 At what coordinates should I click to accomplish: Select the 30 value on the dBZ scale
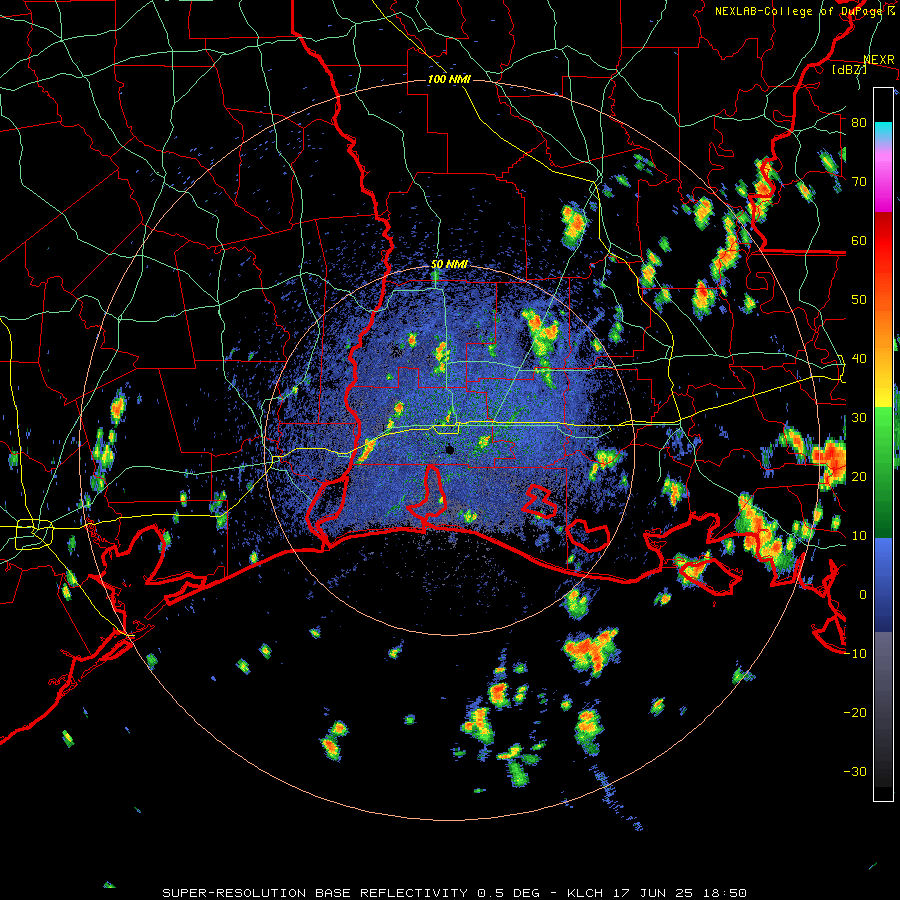tap(859, 418)
